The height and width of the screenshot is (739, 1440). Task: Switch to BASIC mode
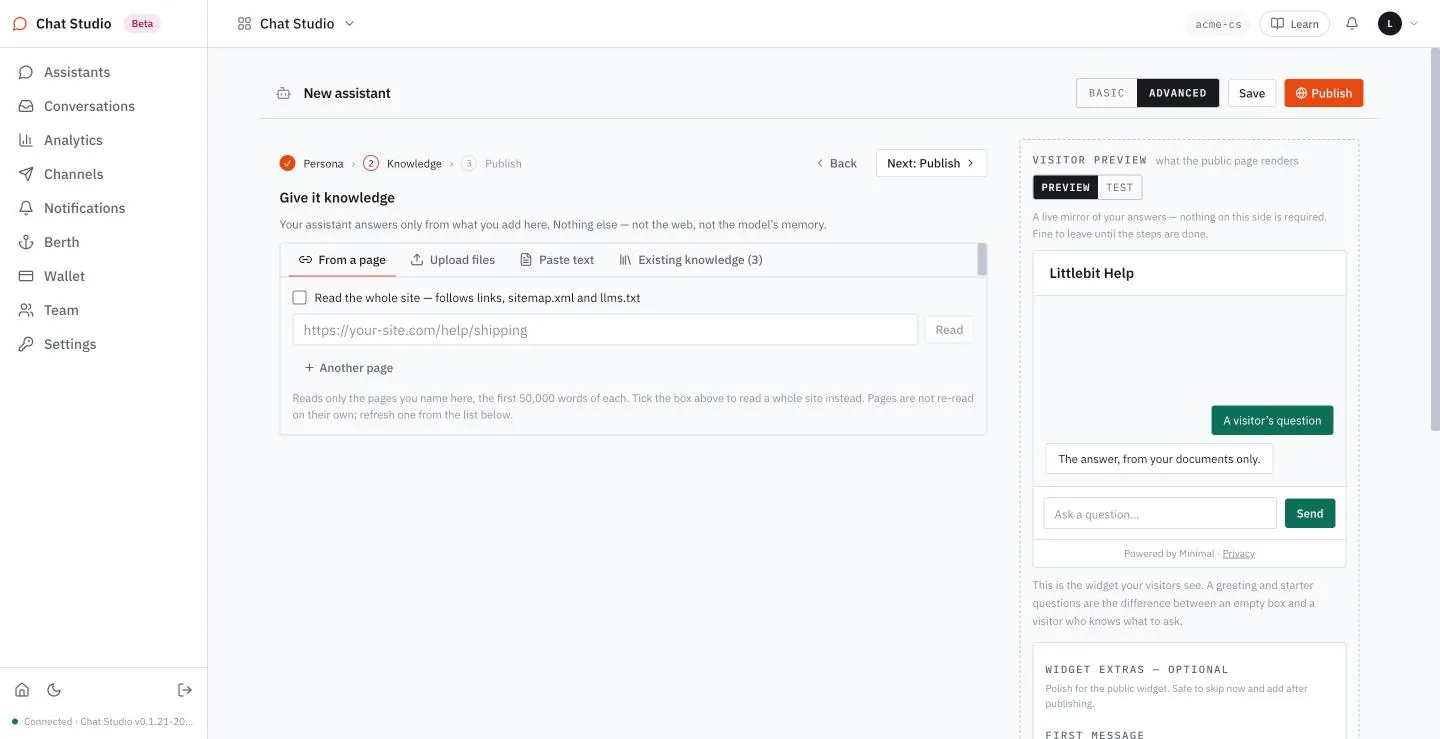(1107, 93)
